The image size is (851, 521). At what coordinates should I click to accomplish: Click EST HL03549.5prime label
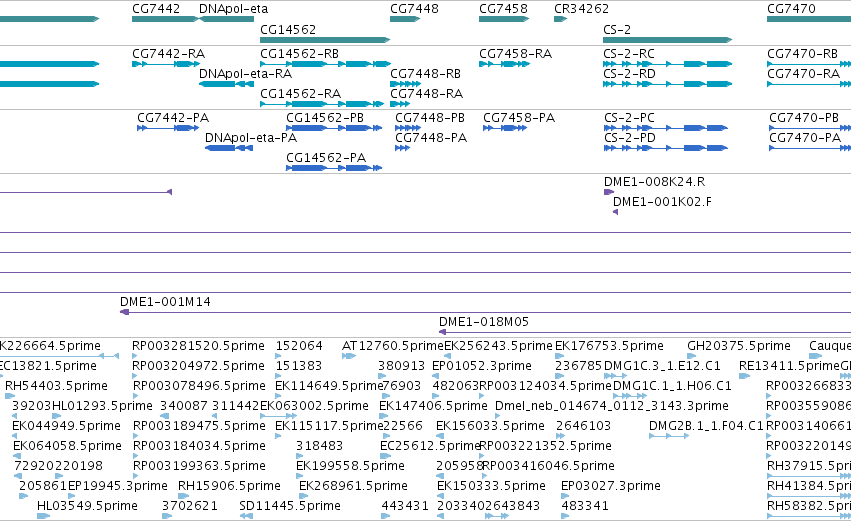click(87, 506)
